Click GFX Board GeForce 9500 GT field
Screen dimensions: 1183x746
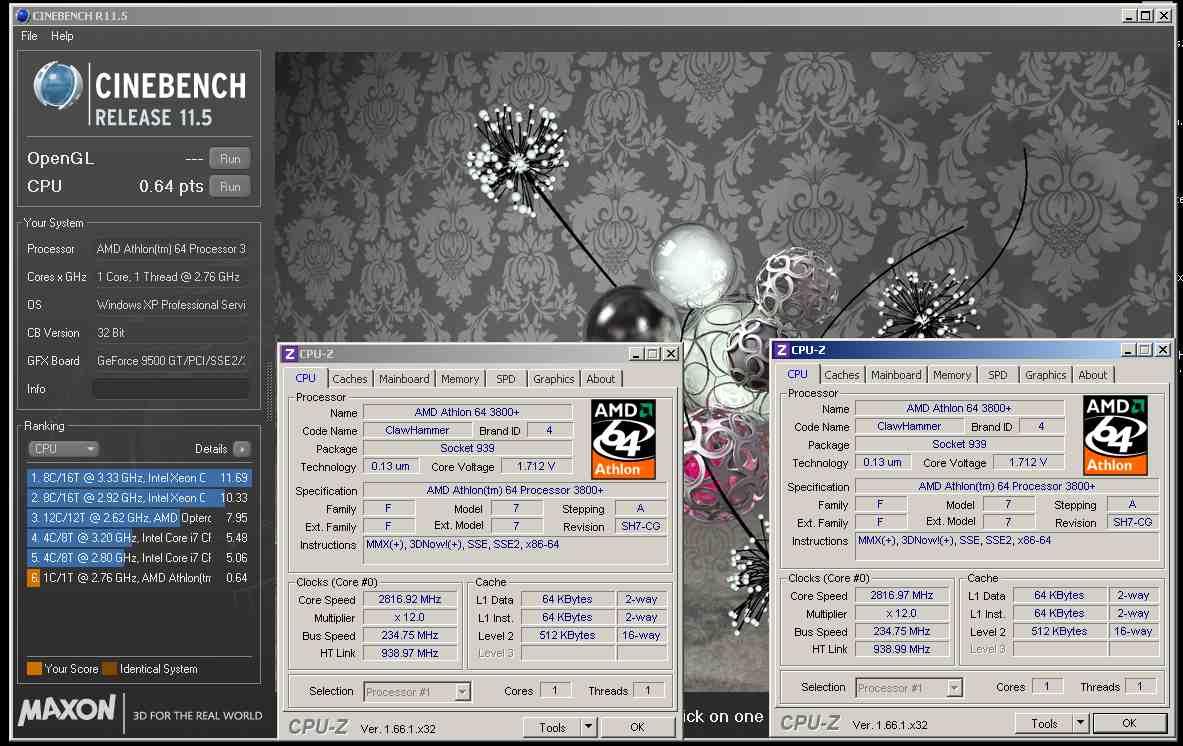[x=171, y=361]
